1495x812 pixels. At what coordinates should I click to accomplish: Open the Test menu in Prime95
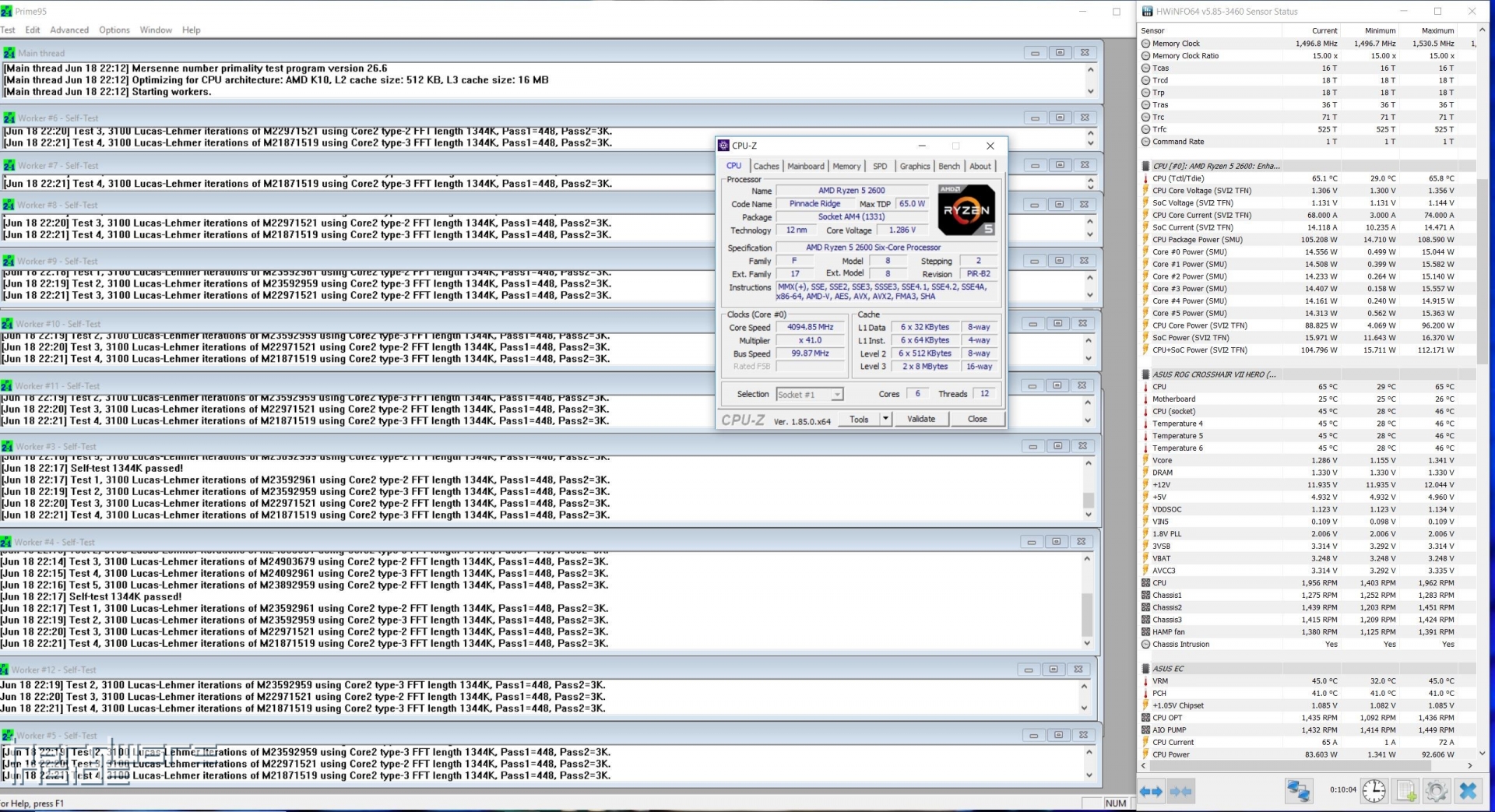pyautogui.click(x=8, y=30)
